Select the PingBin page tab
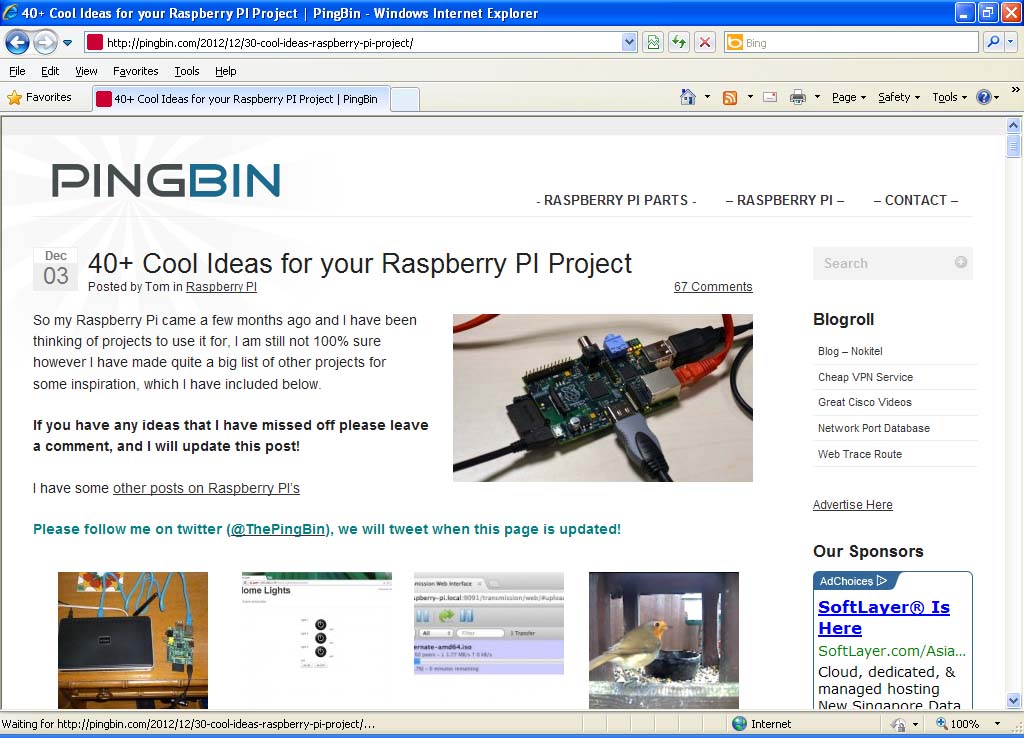Viewport: 1024px width, 738px height. (241, 99)
